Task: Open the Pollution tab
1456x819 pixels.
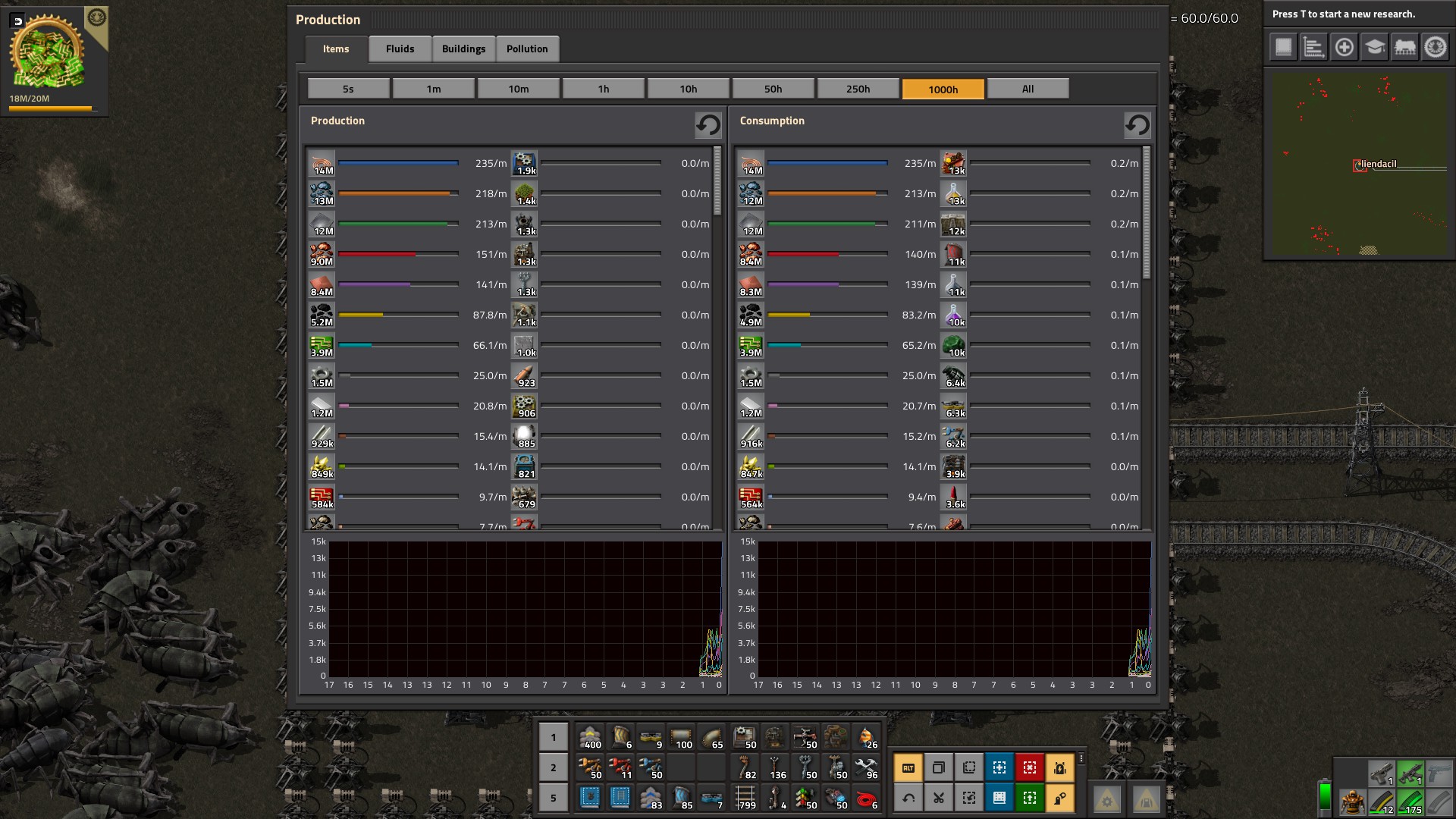Action: [527, 49]
